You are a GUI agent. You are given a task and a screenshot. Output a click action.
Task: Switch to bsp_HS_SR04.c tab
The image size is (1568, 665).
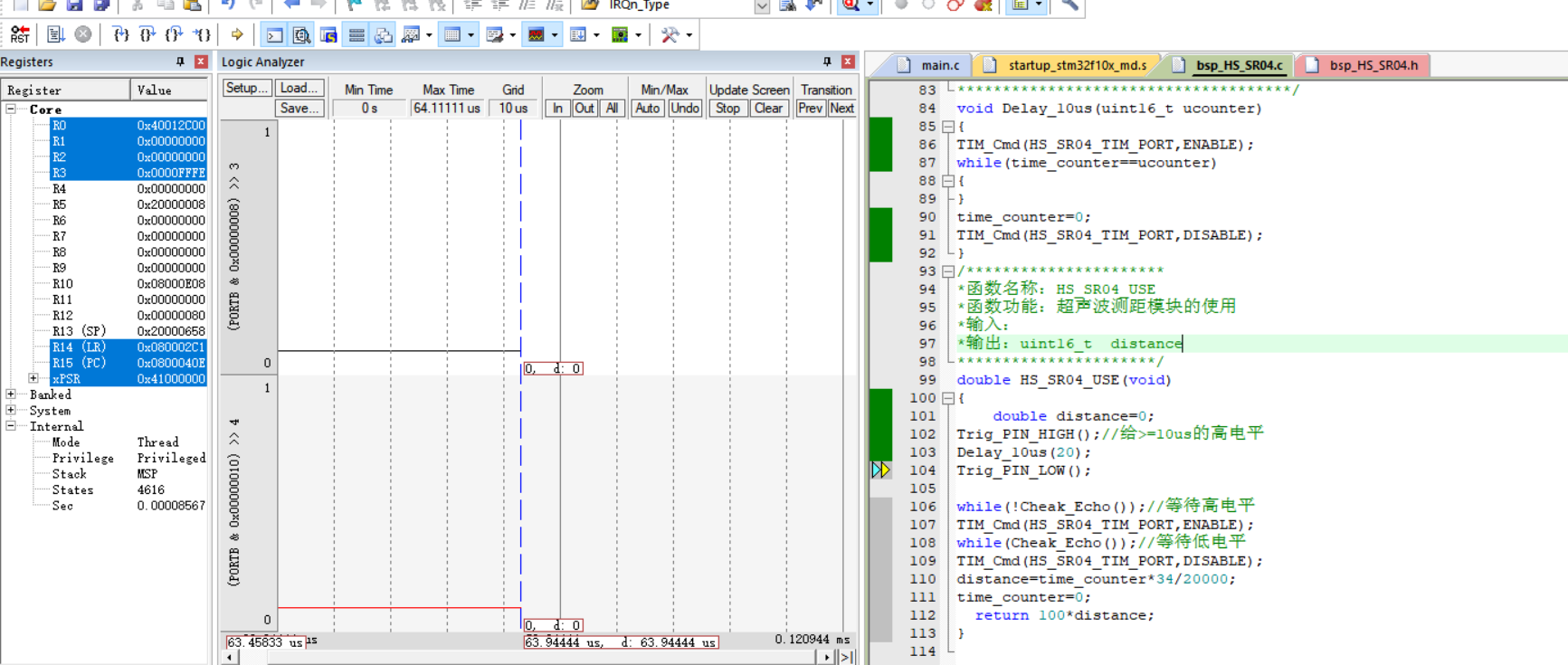1229,65
